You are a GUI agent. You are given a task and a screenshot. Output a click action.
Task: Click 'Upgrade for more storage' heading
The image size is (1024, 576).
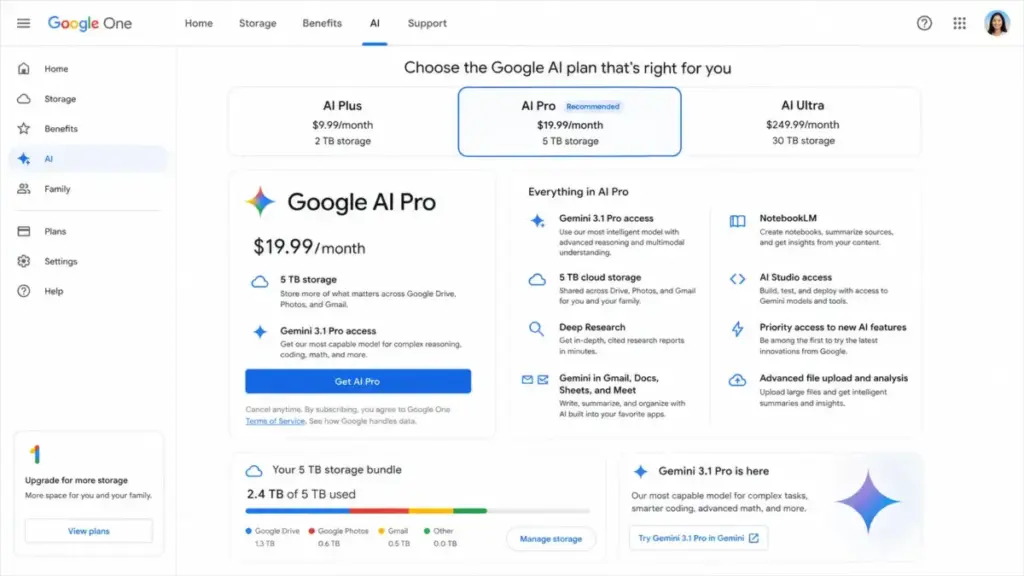point(76,480)
